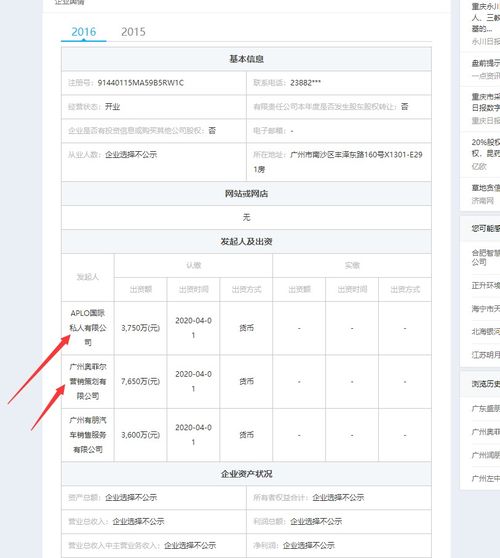Select date 2020-04-01 in the 广州奥菲尔 row
500x558 pixels.
193,381
